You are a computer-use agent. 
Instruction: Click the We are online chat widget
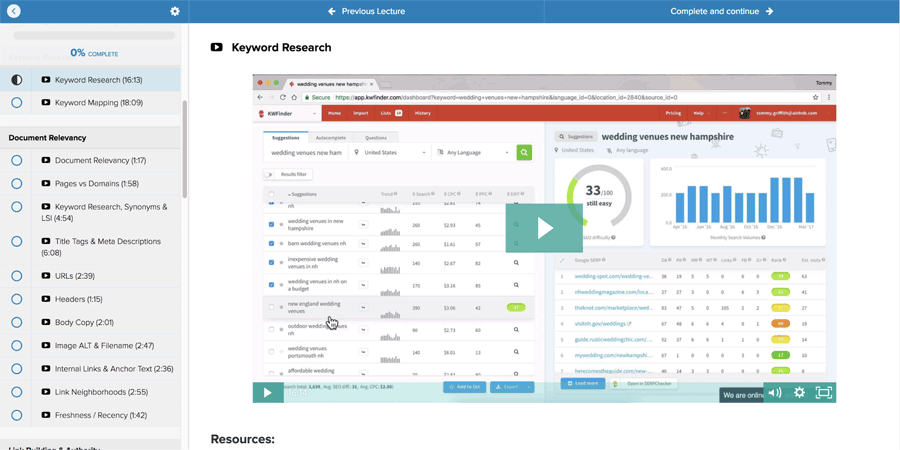pyautogui.click(x=741, y=395)
